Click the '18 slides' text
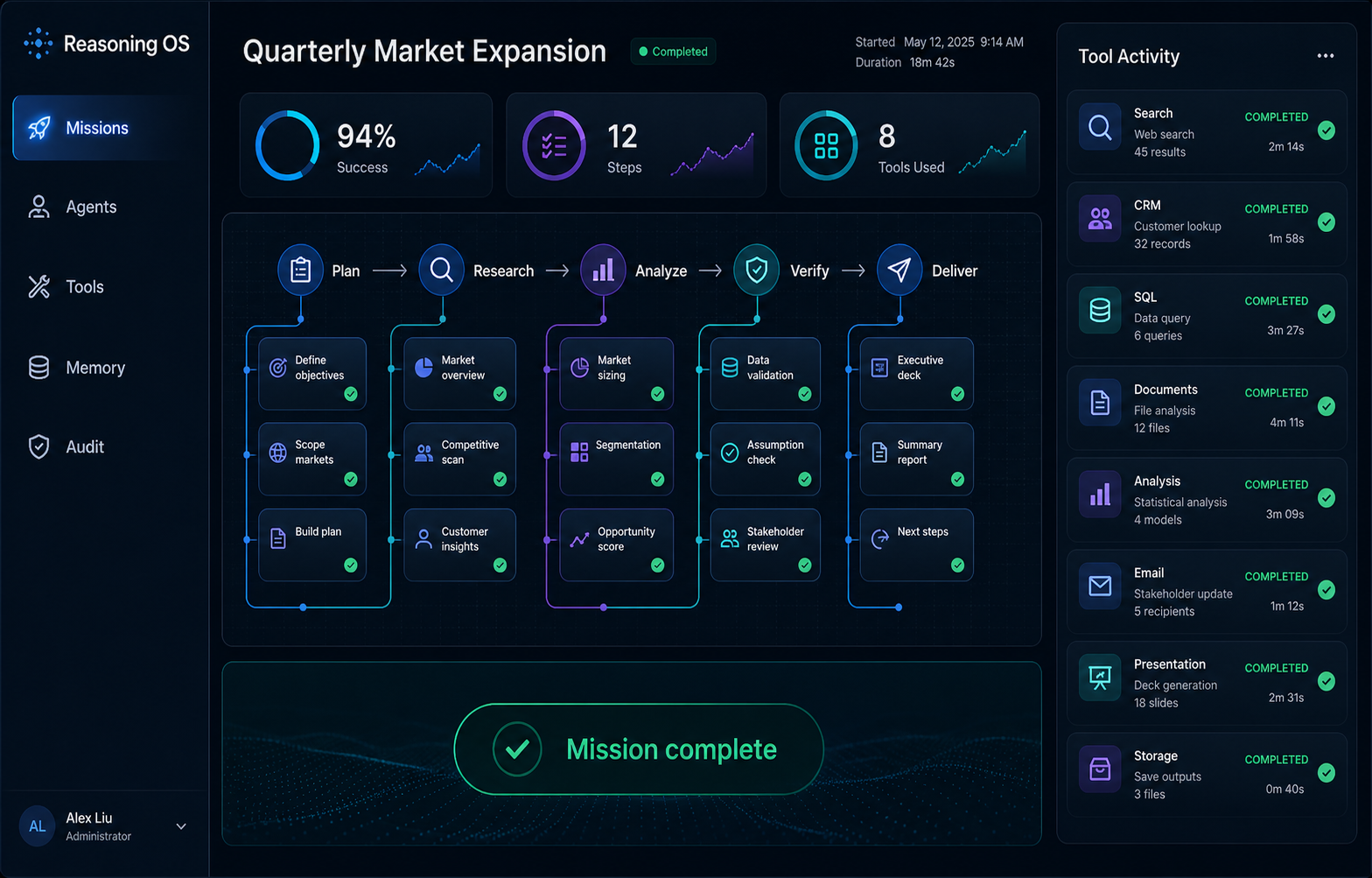This screenshot has height=878, width=1372. (1156, 703)
